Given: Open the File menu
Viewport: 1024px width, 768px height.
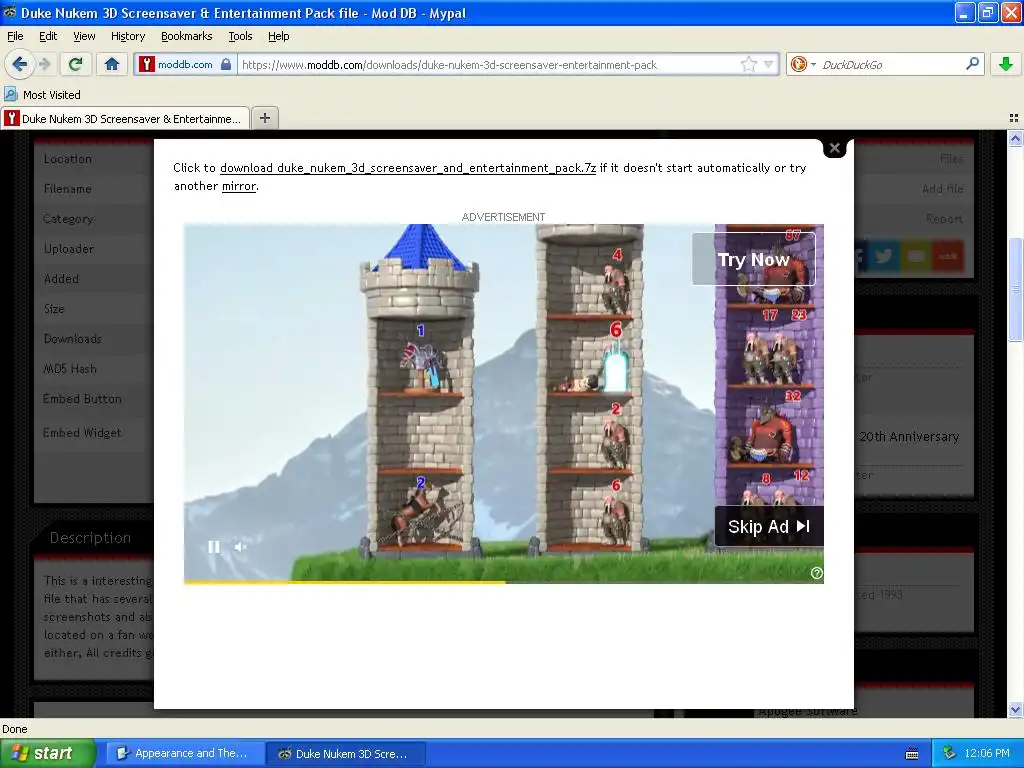Looking at the screenshot, I should coord(15,36).
